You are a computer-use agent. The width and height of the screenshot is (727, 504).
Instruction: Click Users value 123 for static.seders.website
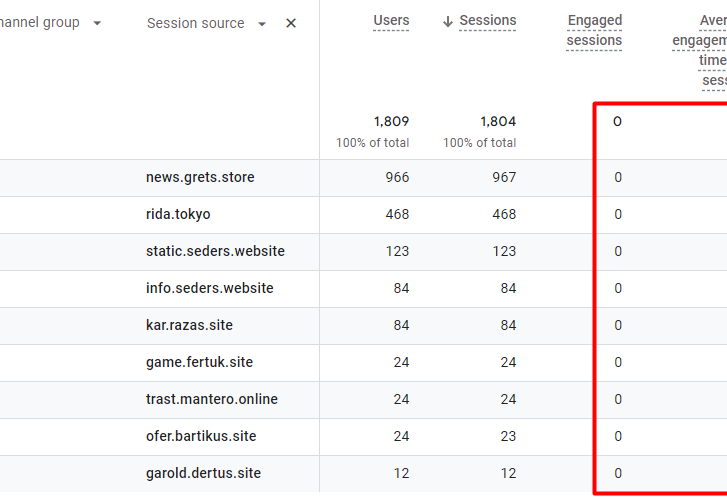(397, 251)
